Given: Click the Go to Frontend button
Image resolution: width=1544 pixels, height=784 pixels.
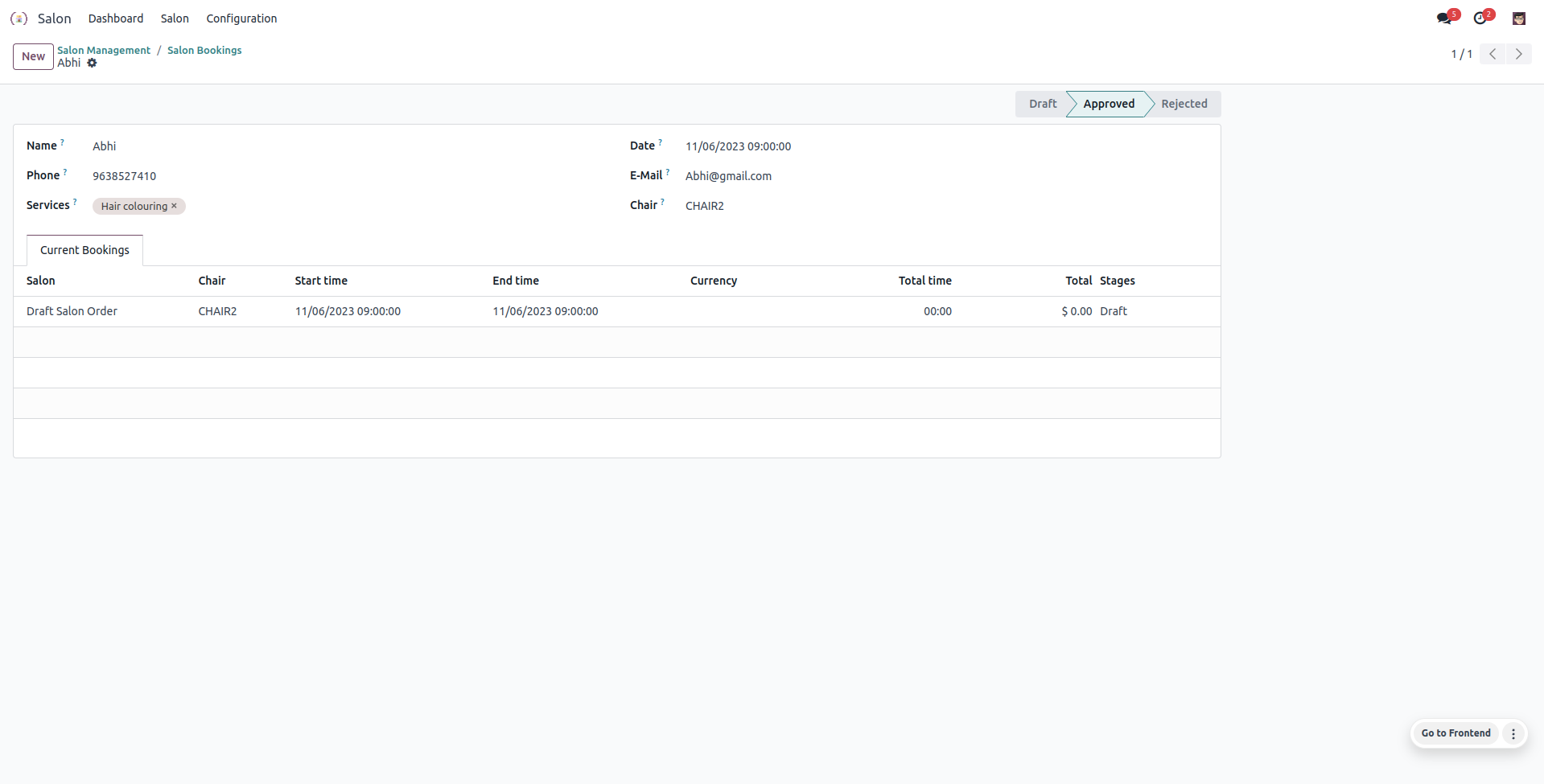Looking at the screenshot, I should coord(1455,733).
